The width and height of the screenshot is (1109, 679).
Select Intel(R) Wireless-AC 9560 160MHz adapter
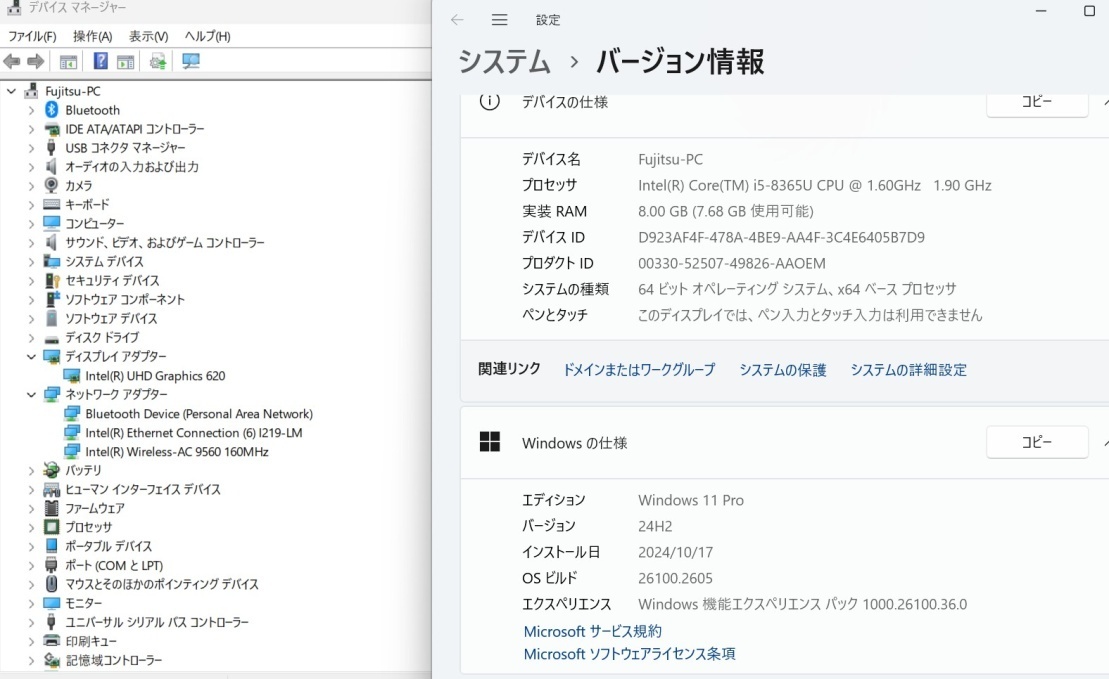(176, 452)
